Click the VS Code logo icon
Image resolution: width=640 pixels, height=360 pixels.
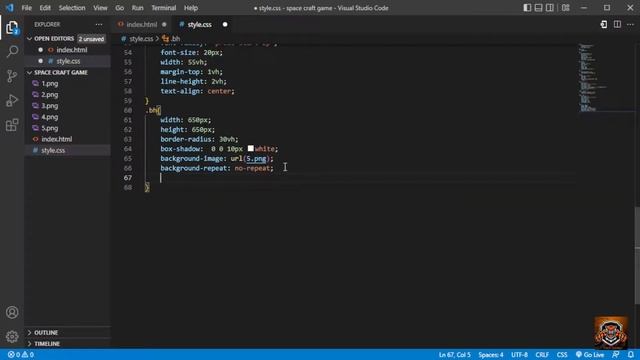click(9, 8)
